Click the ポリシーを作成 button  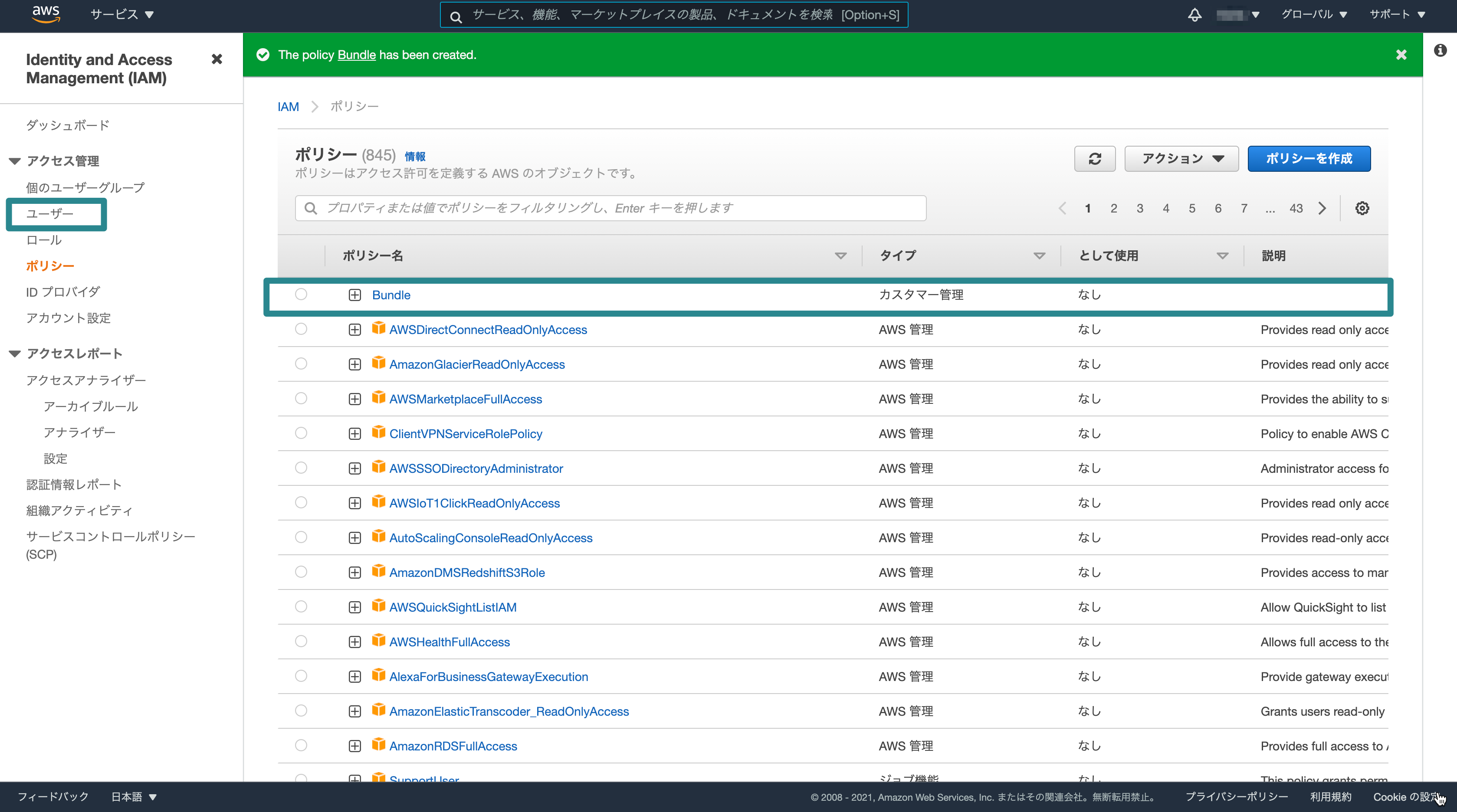coord(1309,159)
